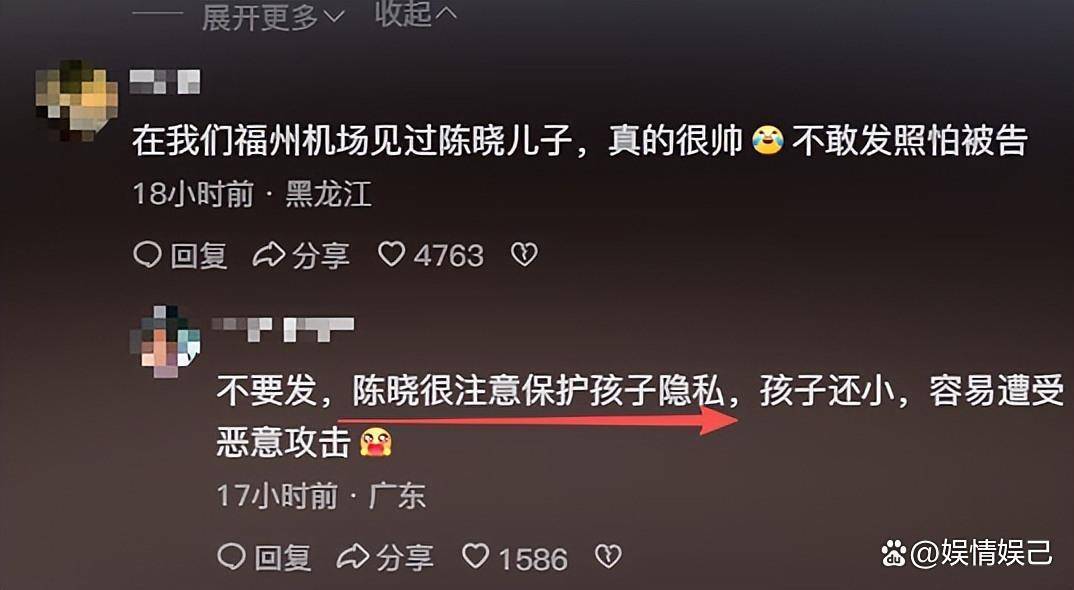
Task: Open the second commenter's blurred username
Action: click(x=283, y=329)
